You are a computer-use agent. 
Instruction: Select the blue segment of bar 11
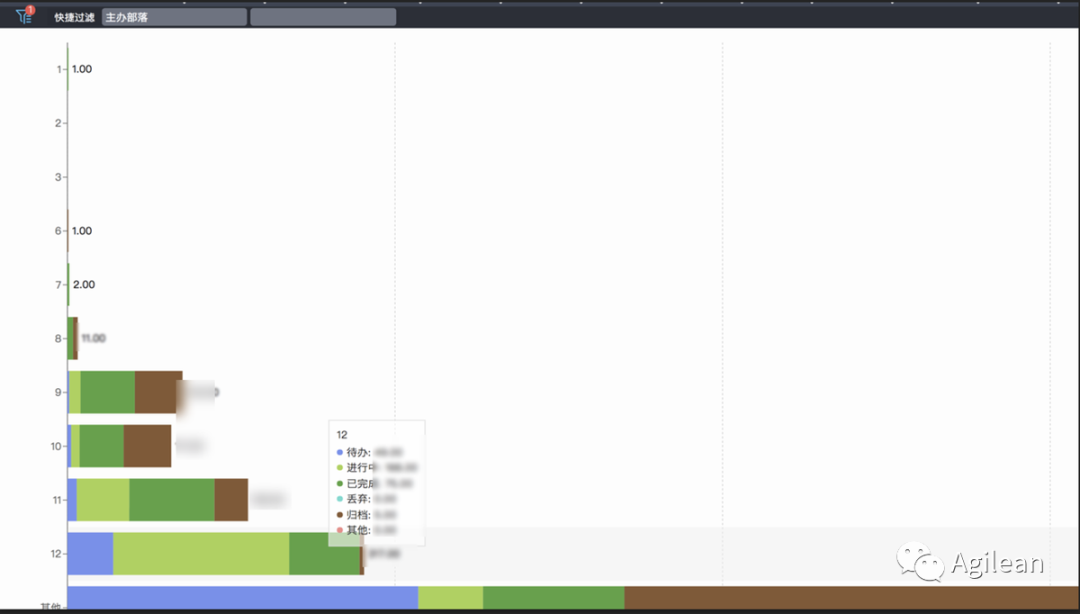(72, 500)
